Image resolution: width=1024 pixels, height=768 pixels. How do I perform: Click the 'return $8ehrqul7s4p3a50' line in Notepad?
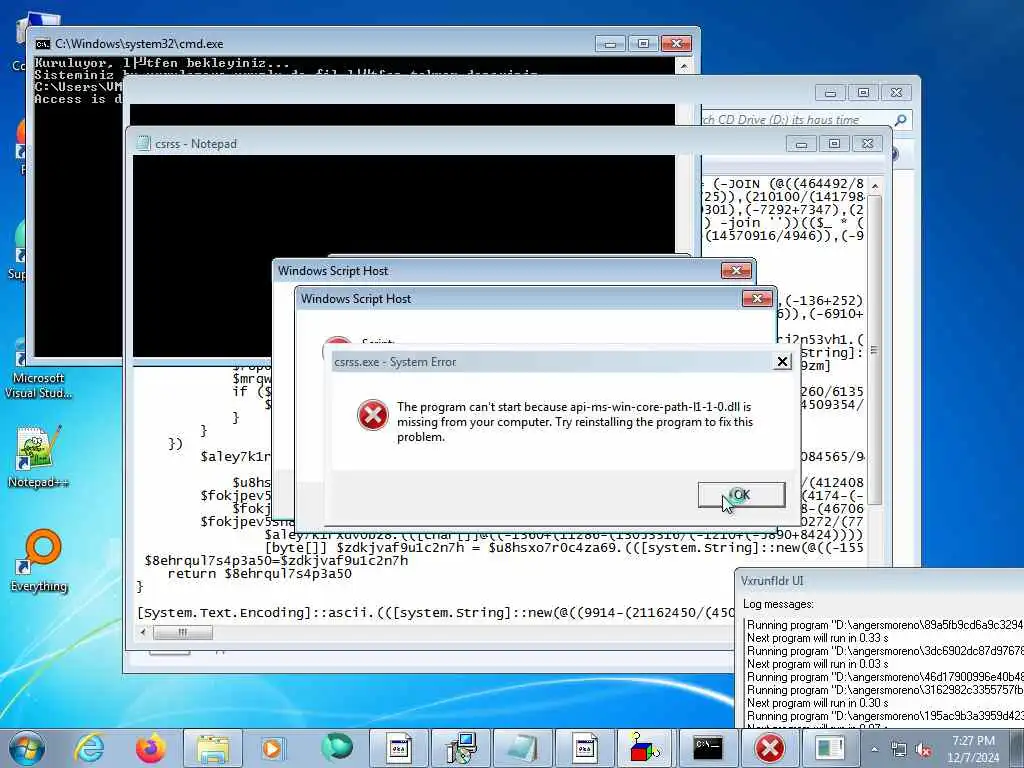[x=259, y=573]
